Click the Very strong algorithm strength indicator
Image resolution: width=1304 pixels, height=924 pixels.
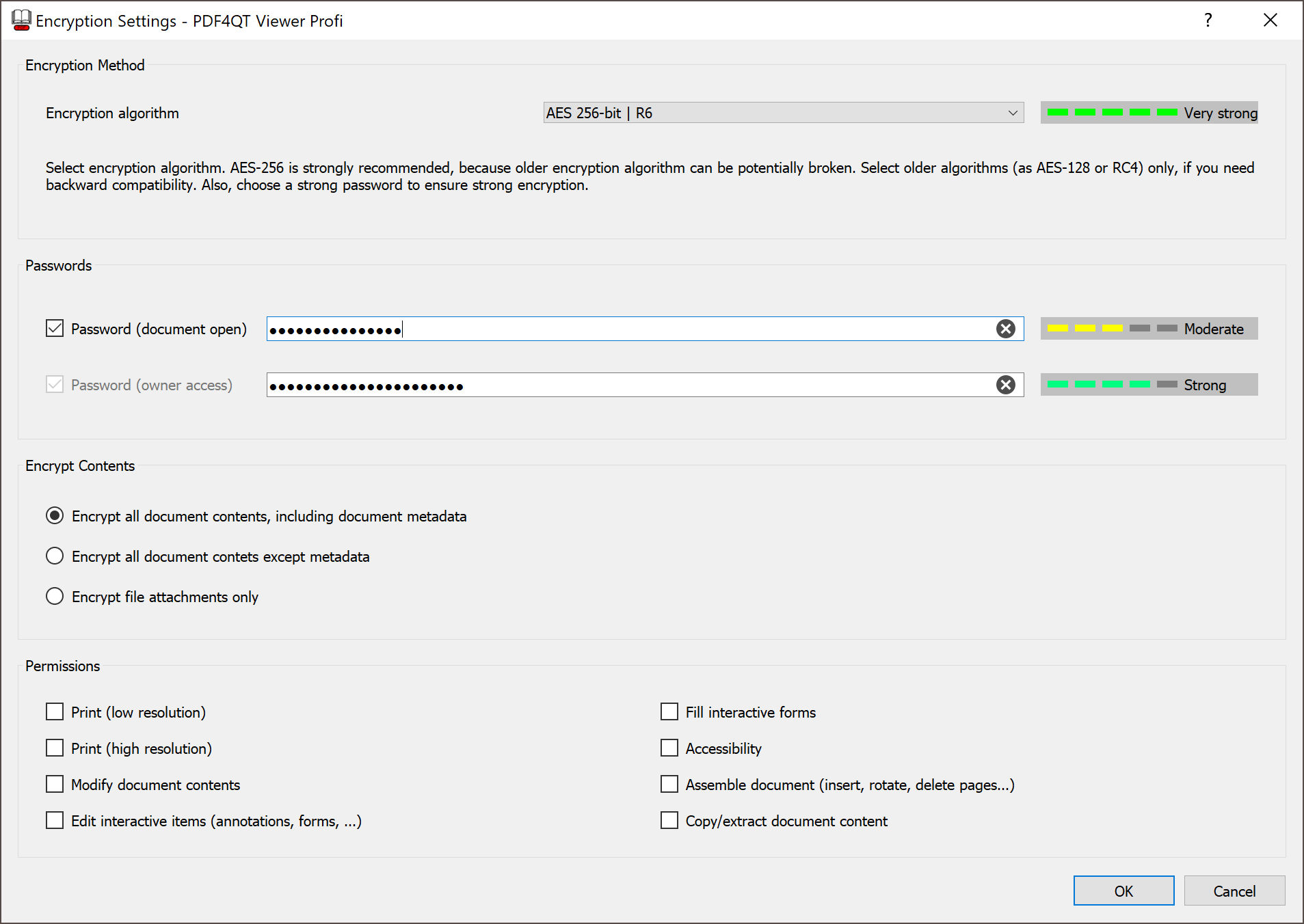[x=1149, y=113]
